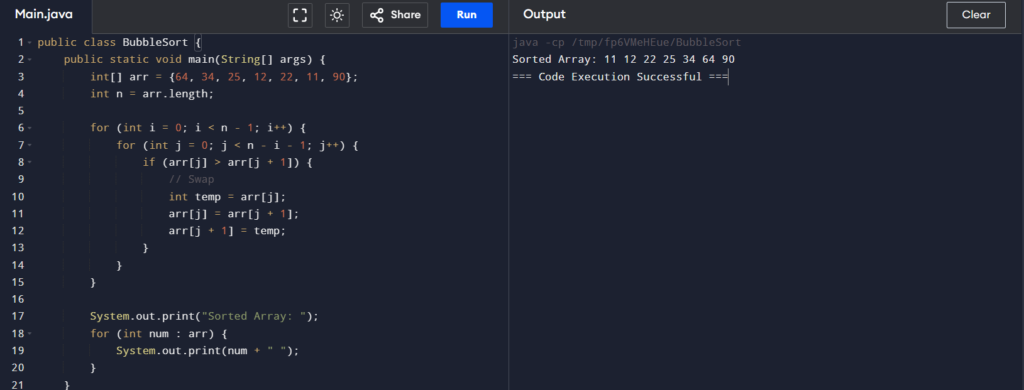Click 'for (int num : arr) {' line
Screen dimensions: 1024x390
pyautogui.click(x=159, y=333)
